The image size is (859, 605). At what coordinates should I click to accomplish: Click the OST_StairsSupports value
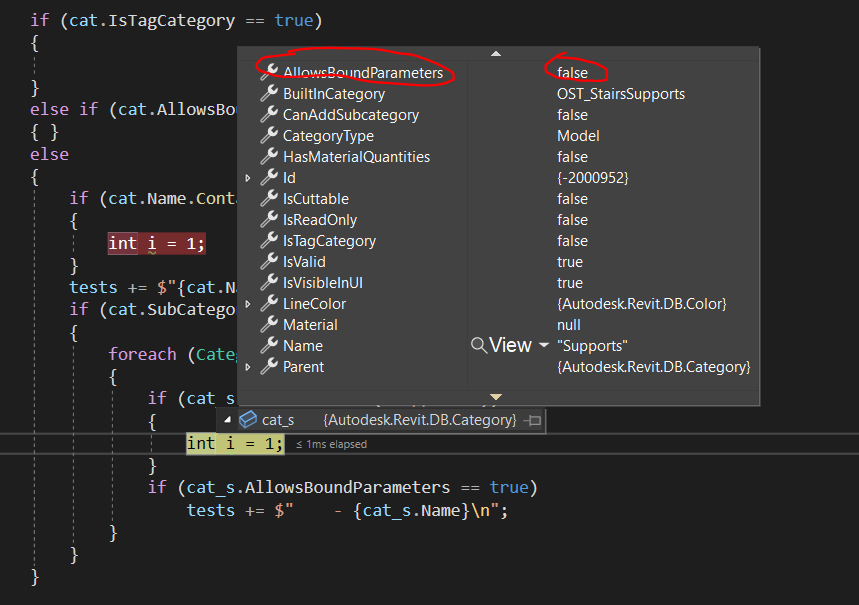pyautogui.click(x=621, y=94)
